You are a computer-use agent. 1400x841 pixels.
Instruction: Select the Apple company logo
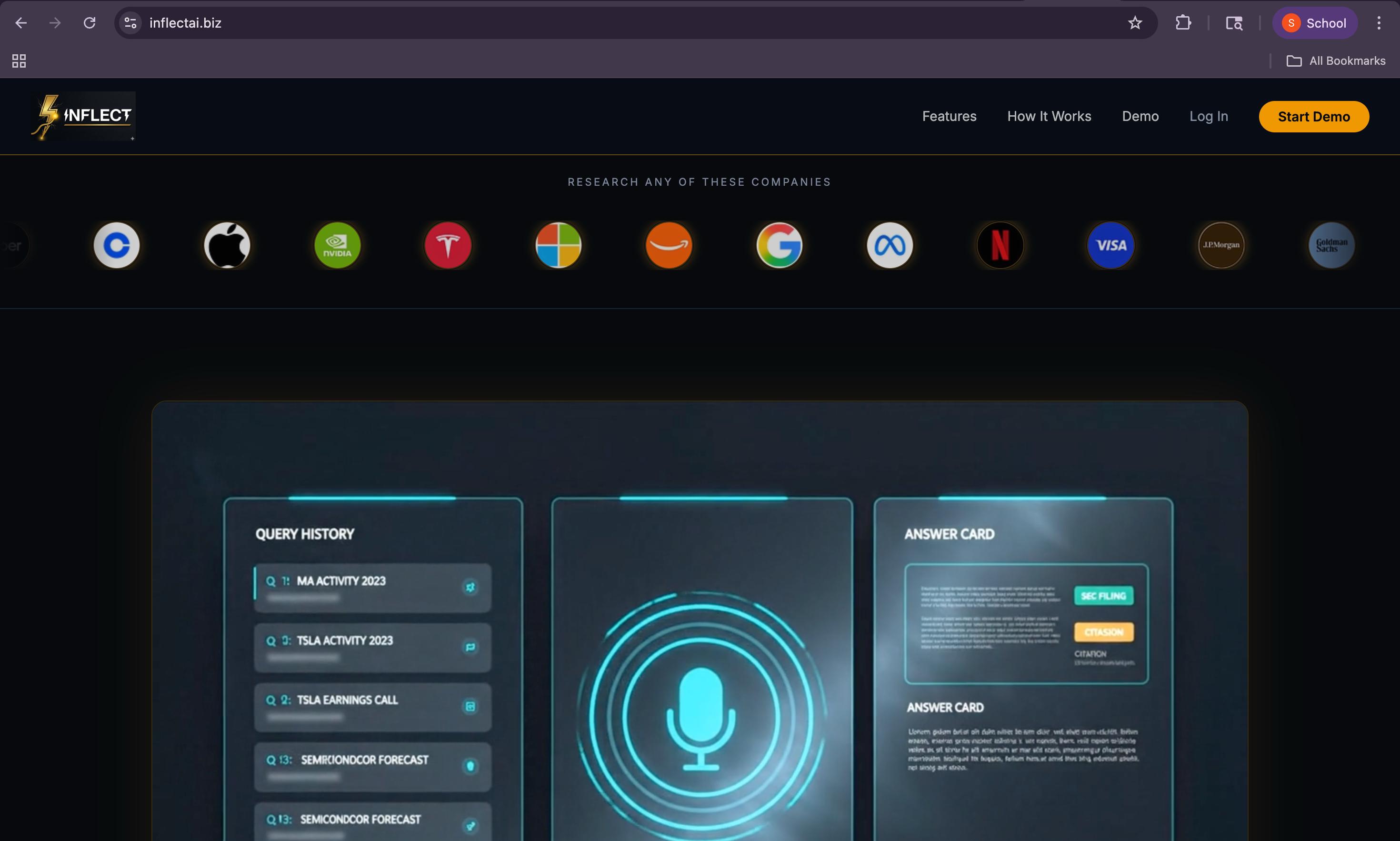pos(227,245)
